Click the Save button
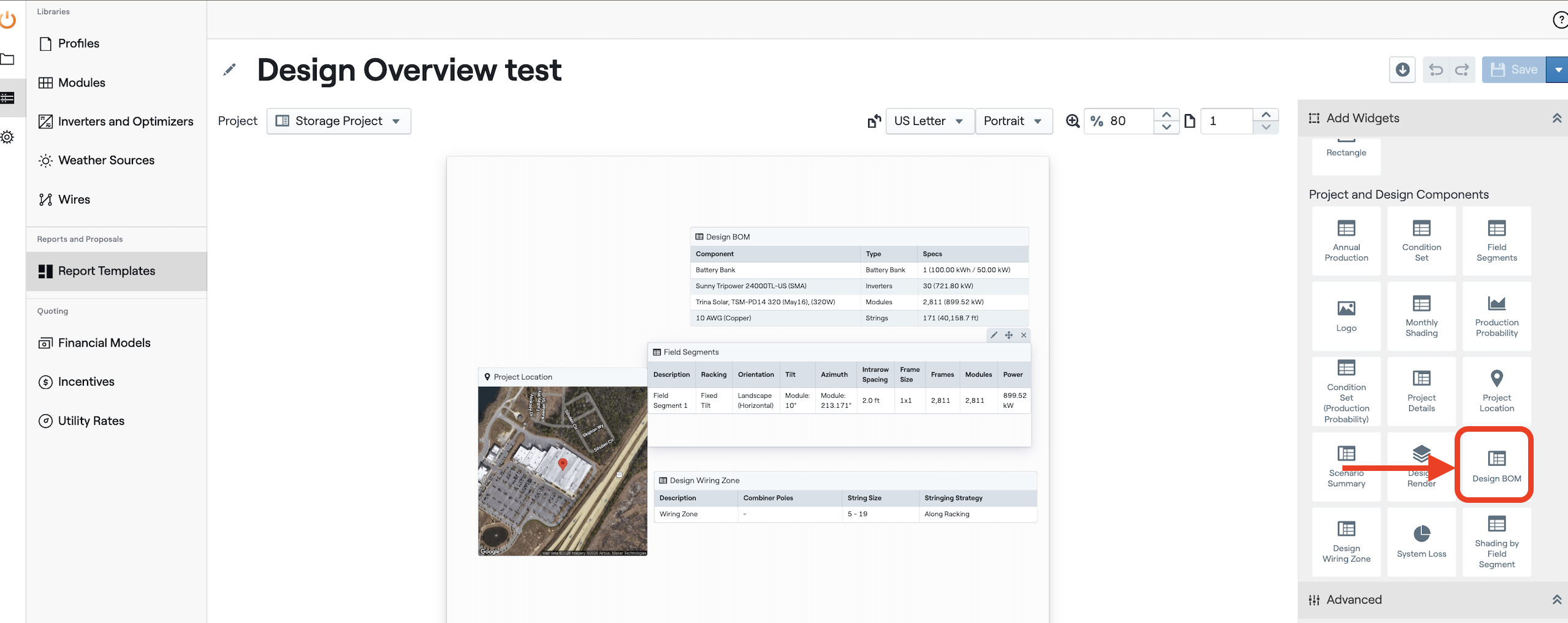This screenshot has height=623, width=1568. (x=1514, y=70)
